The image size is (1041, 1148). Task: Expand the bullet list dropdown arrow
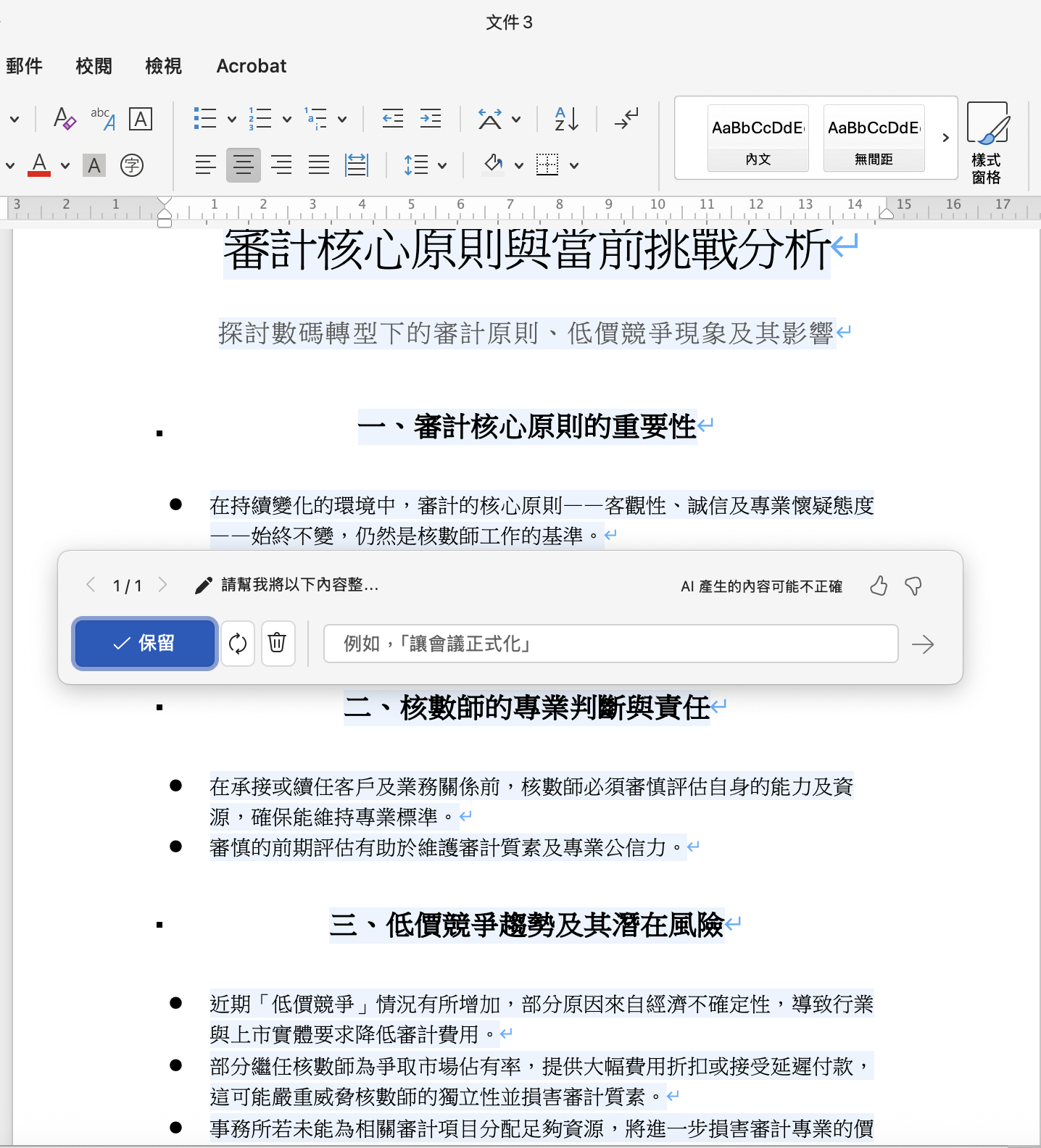coord(232,120)
